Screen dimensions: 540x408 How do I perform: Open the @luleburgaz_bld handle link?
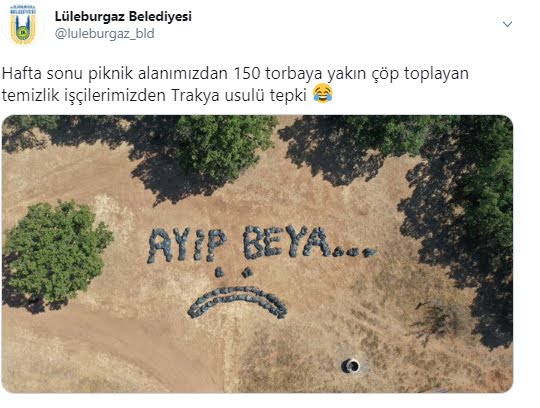(104, 34)
